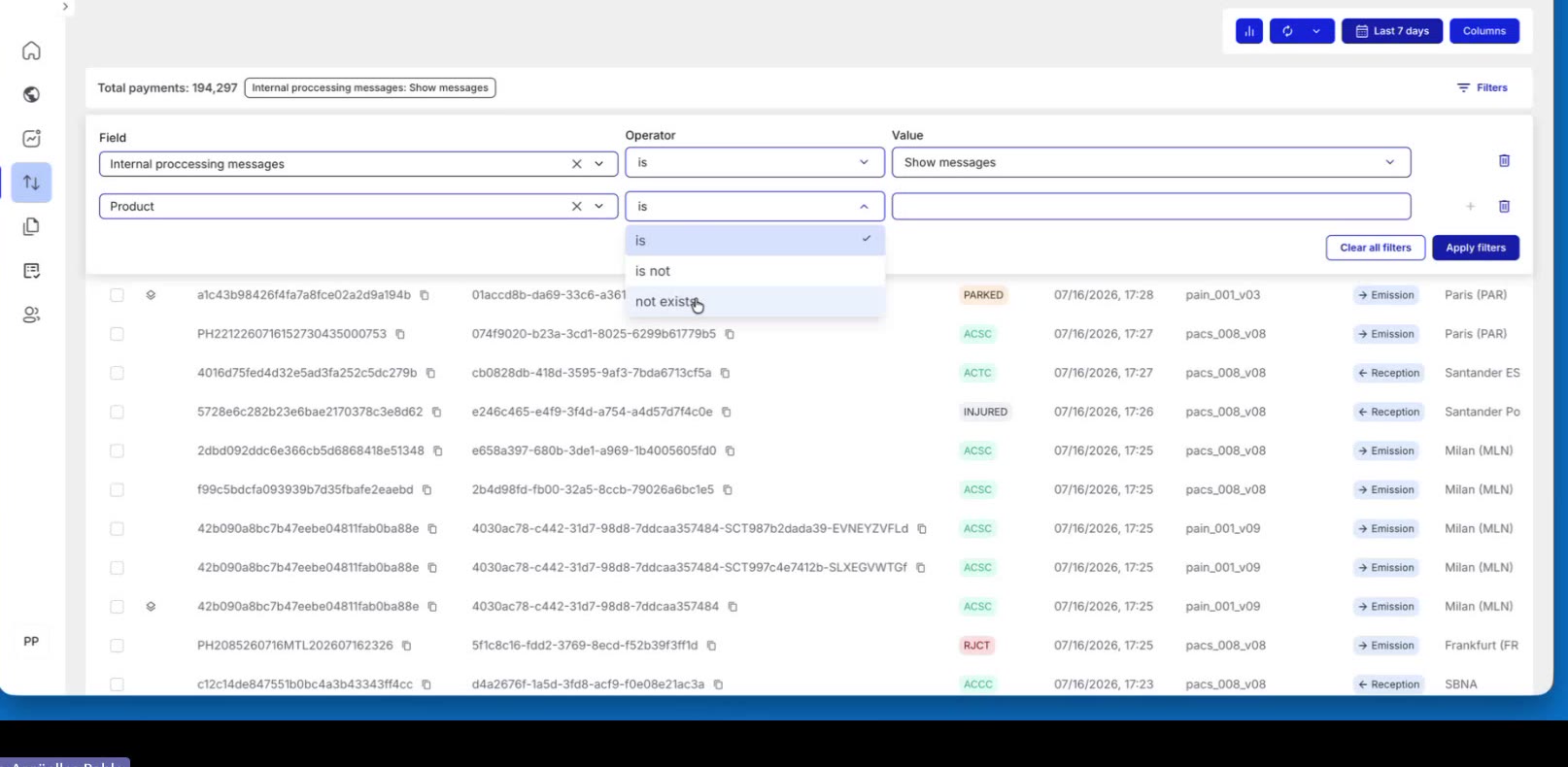Click Apply filters
The width and height of the screenshot is (1568, 767).
click(1475, 248)
